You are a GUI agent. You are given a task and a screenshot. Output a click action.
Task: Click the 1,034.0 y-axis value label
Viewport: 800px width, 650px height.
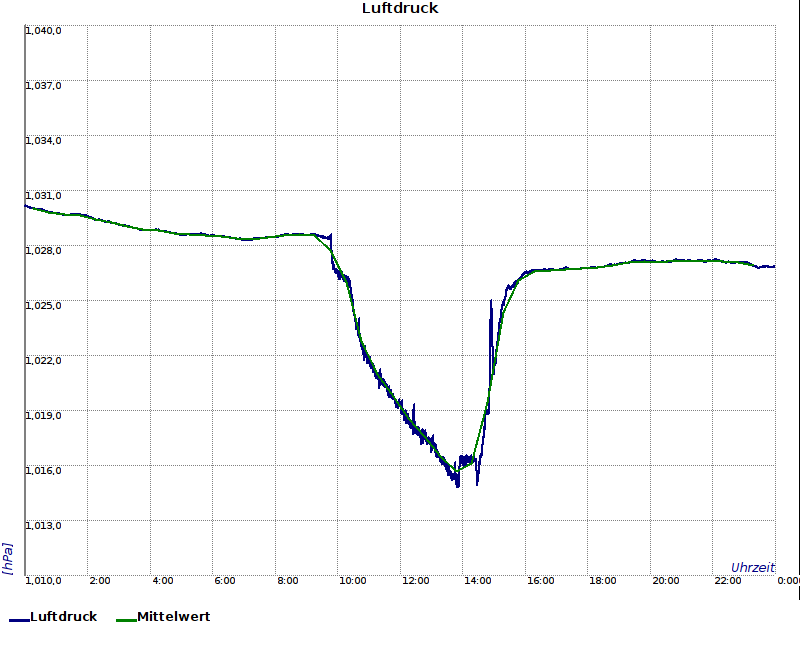(44, 141)
